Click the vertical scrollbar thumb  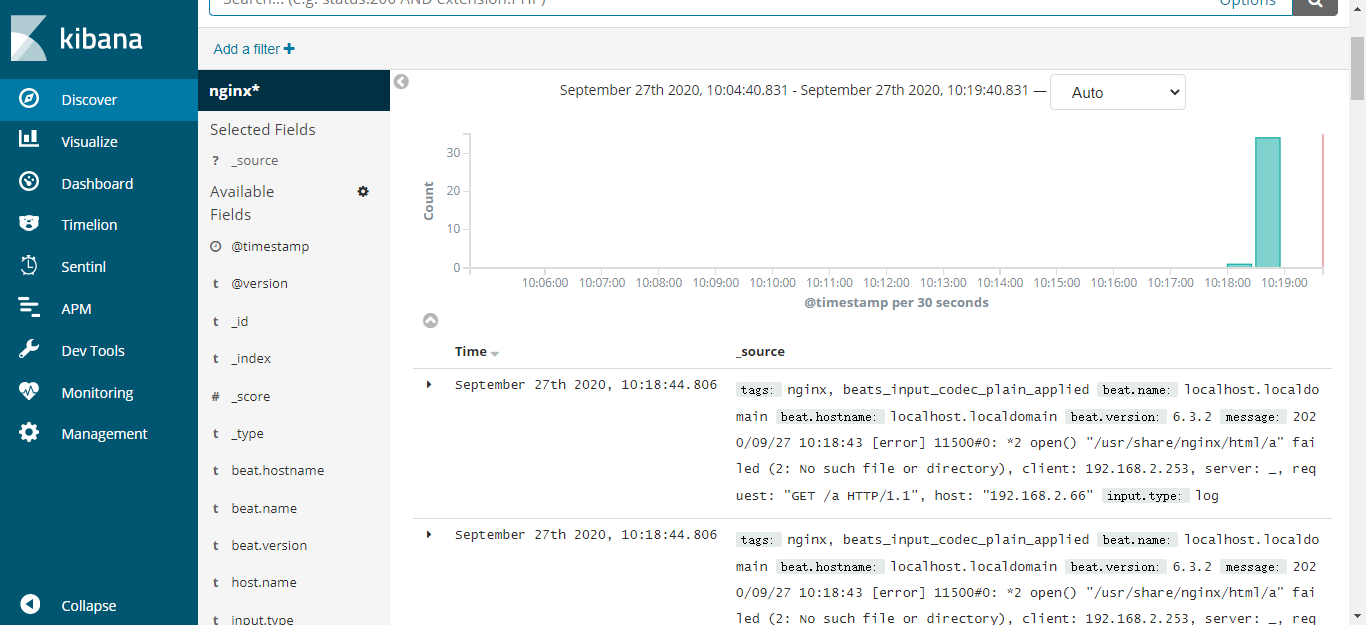click(x=1358, y=69)
